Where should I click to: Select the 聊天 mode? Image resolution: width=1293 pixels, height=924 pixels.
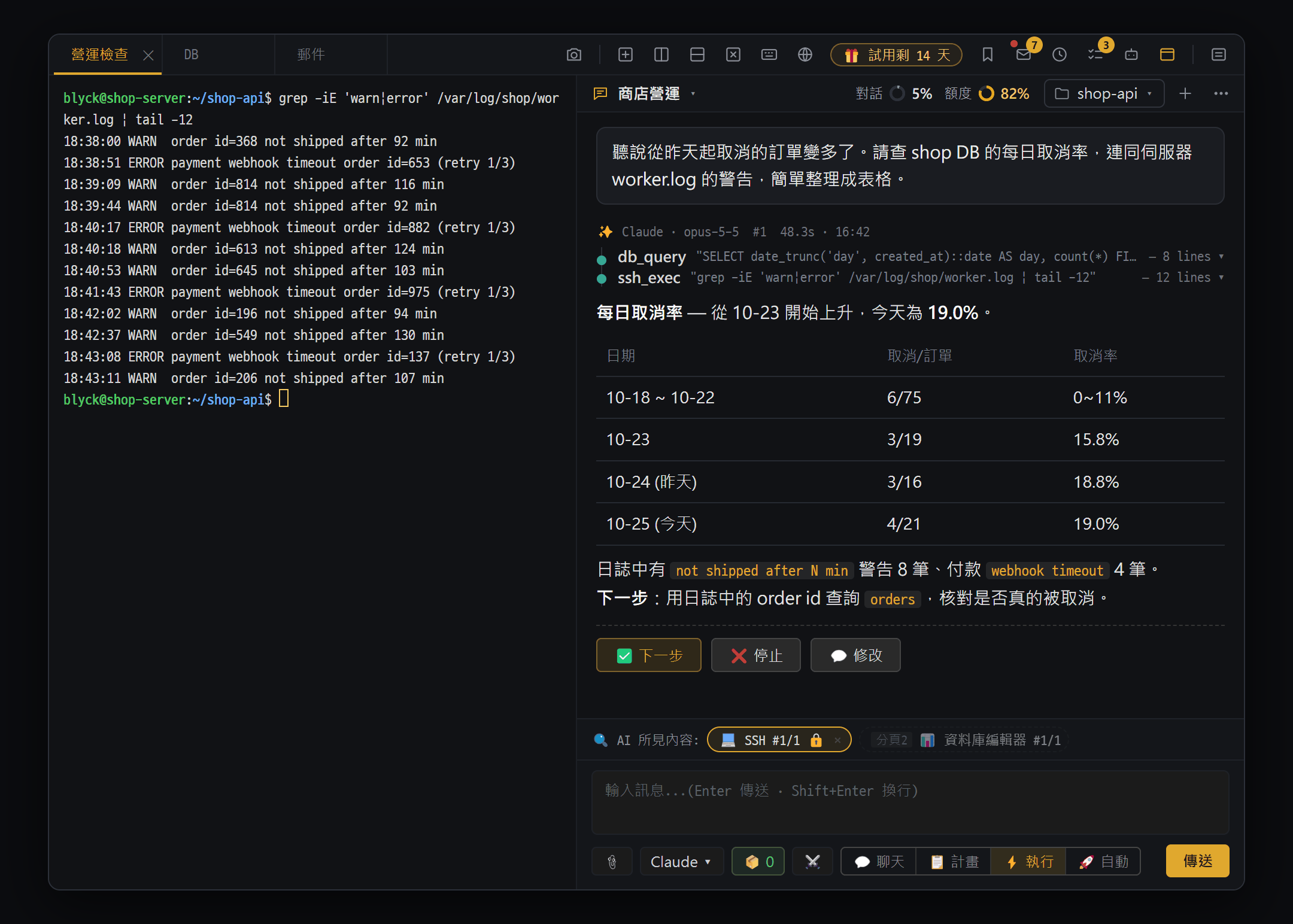click(x=879, y=861)
